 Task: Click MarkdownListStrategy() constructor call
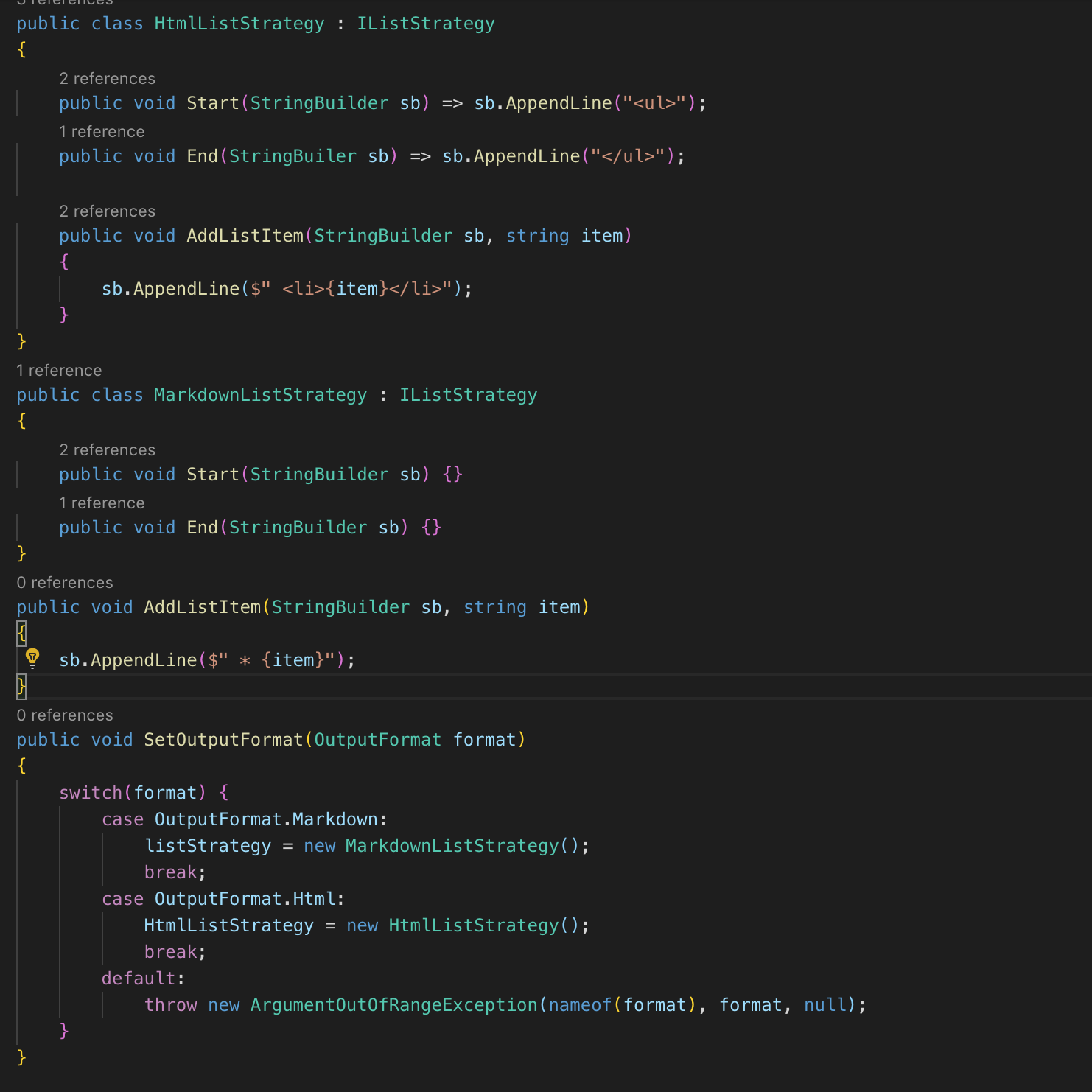463,846
